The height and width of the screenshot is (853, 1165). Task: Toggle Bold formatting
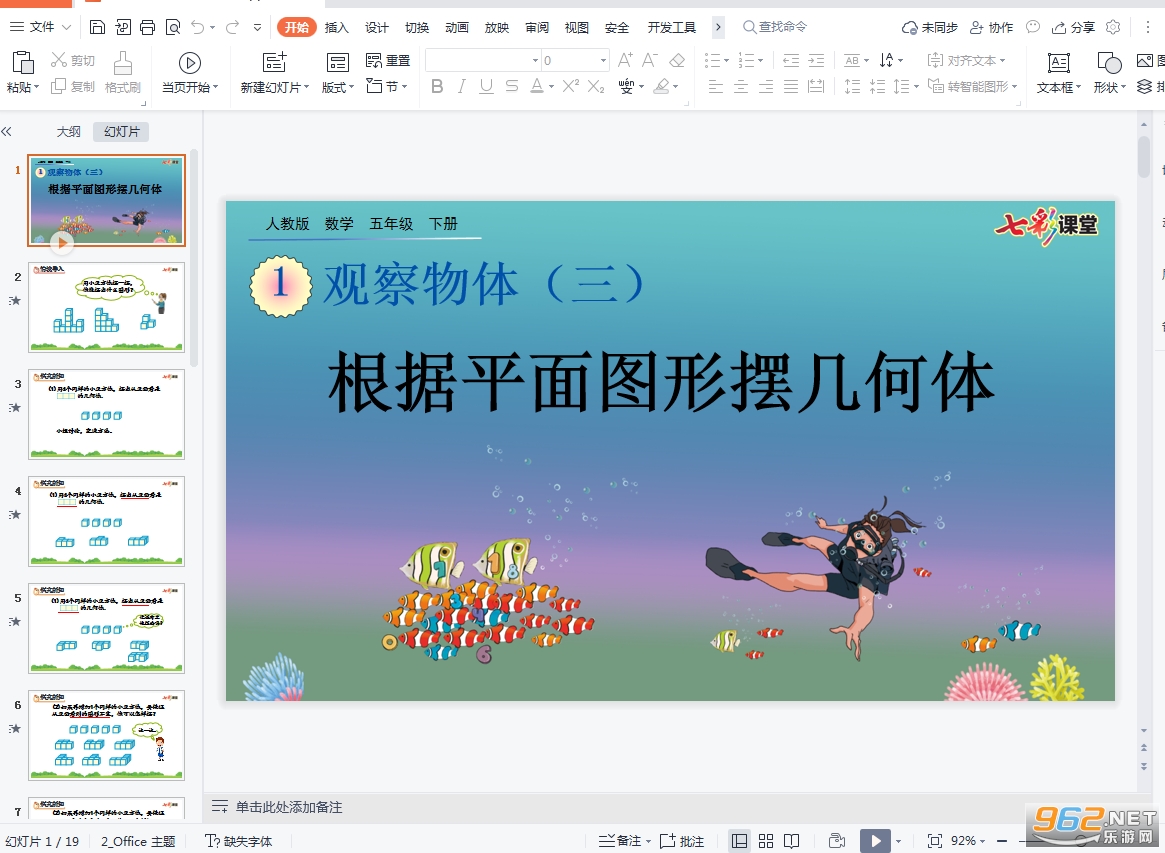[437, 86]
